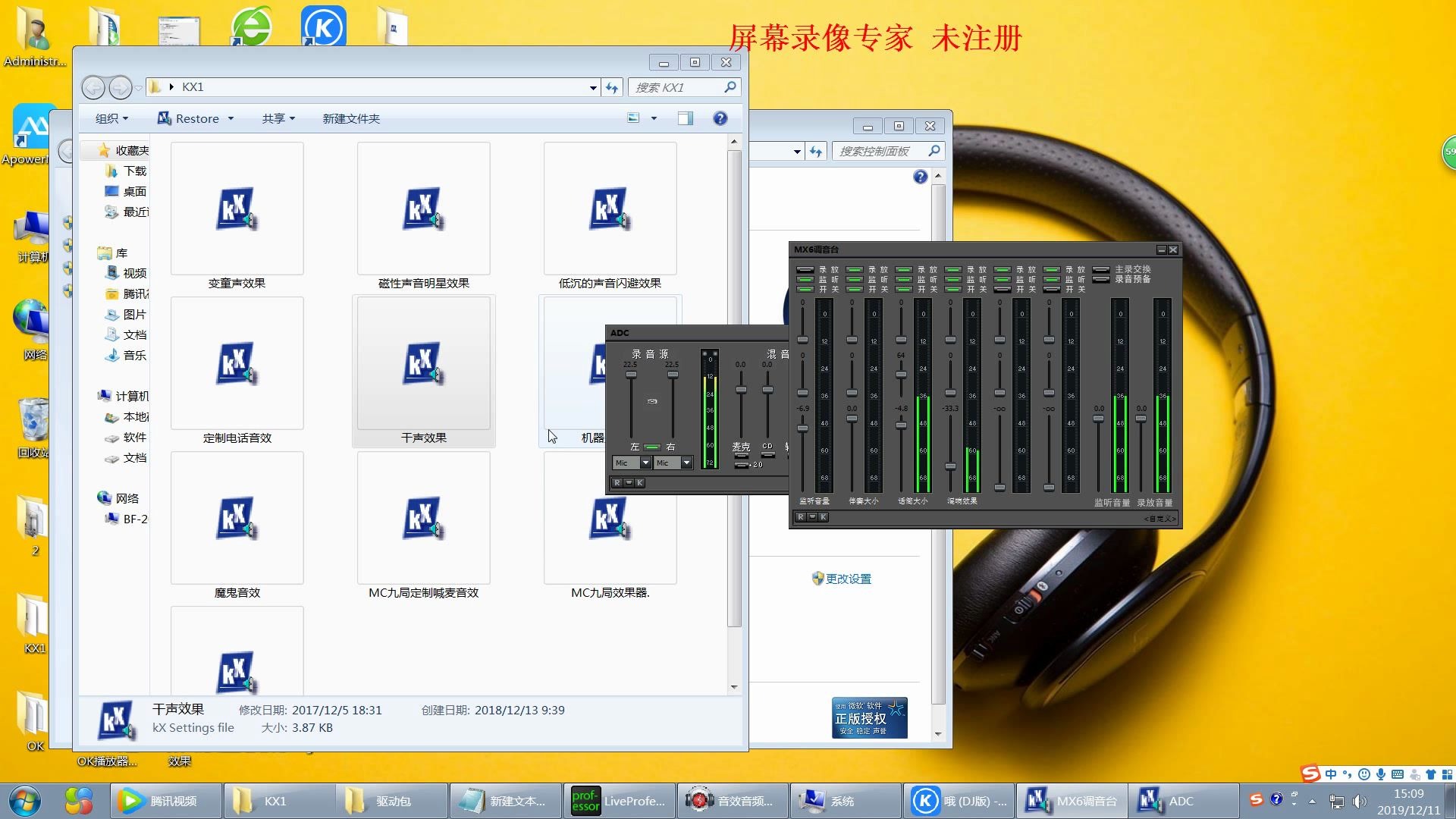The width and height of the screenshot is (1456, 819).
Task: Switch to the LiveProfessor taskbar item
Action: point(619,801)
